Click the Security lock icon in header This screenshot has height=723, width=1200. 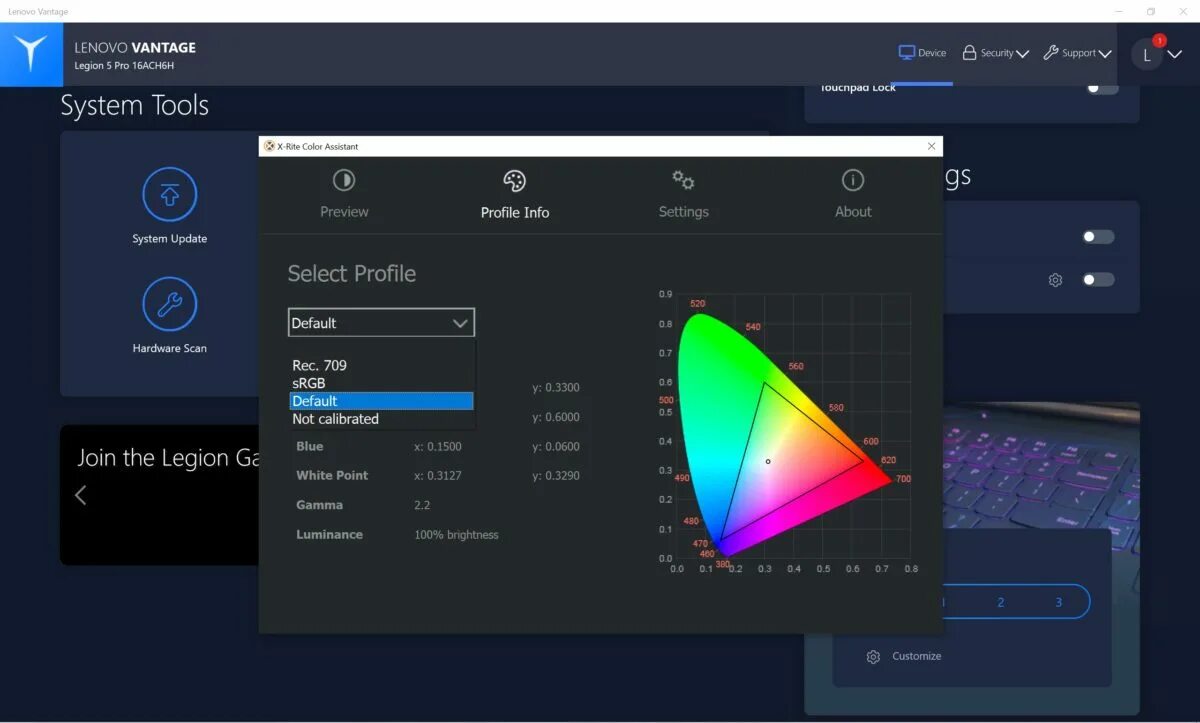click(x=969, y=53)
